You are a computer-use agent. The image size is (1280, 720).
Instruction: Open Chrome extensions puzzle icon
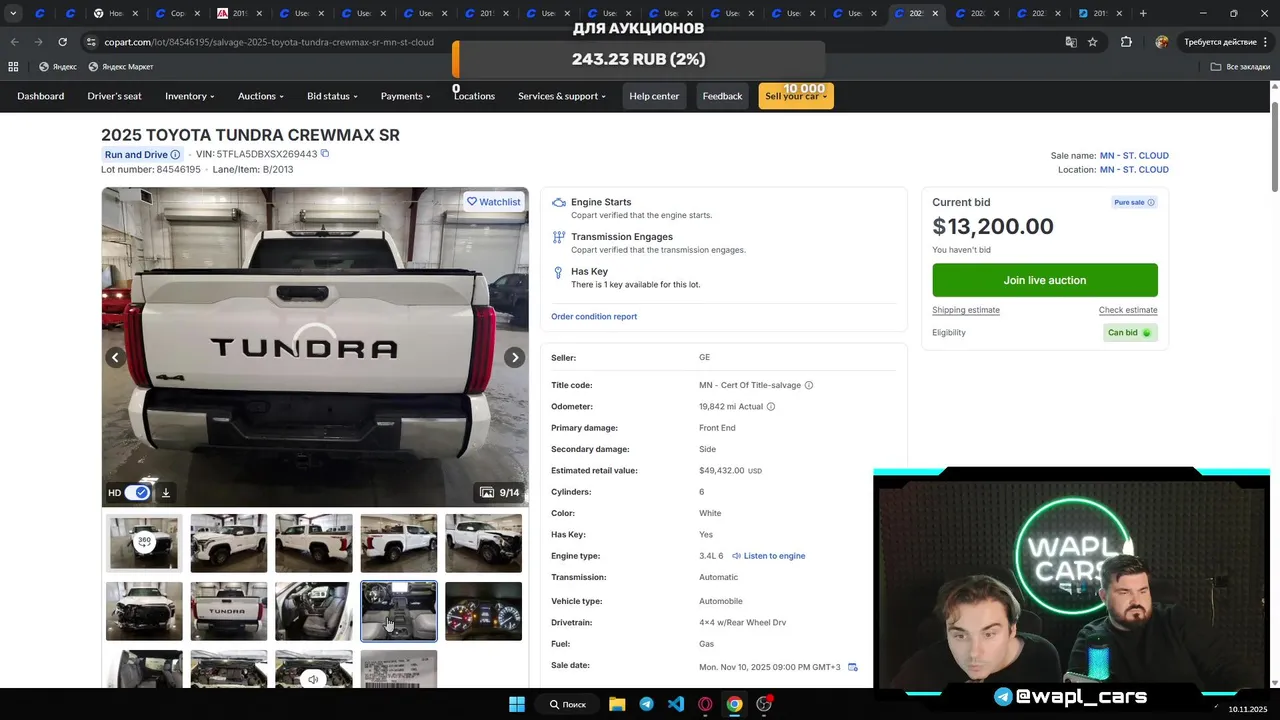click(x=1126, y=42)
